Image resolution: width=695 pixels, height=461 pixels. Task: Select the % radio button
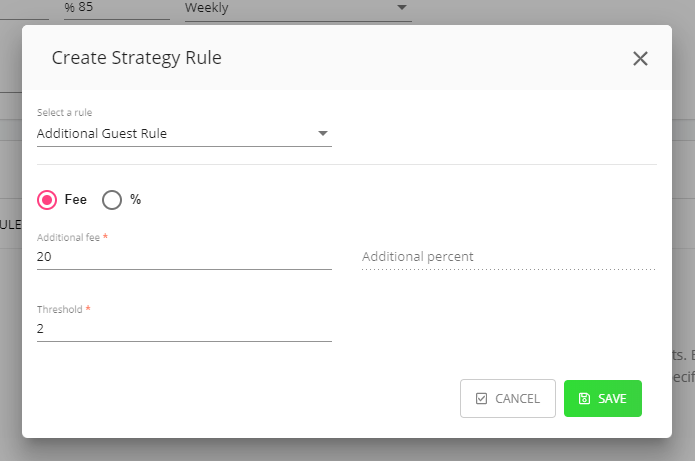click(112, 200)
